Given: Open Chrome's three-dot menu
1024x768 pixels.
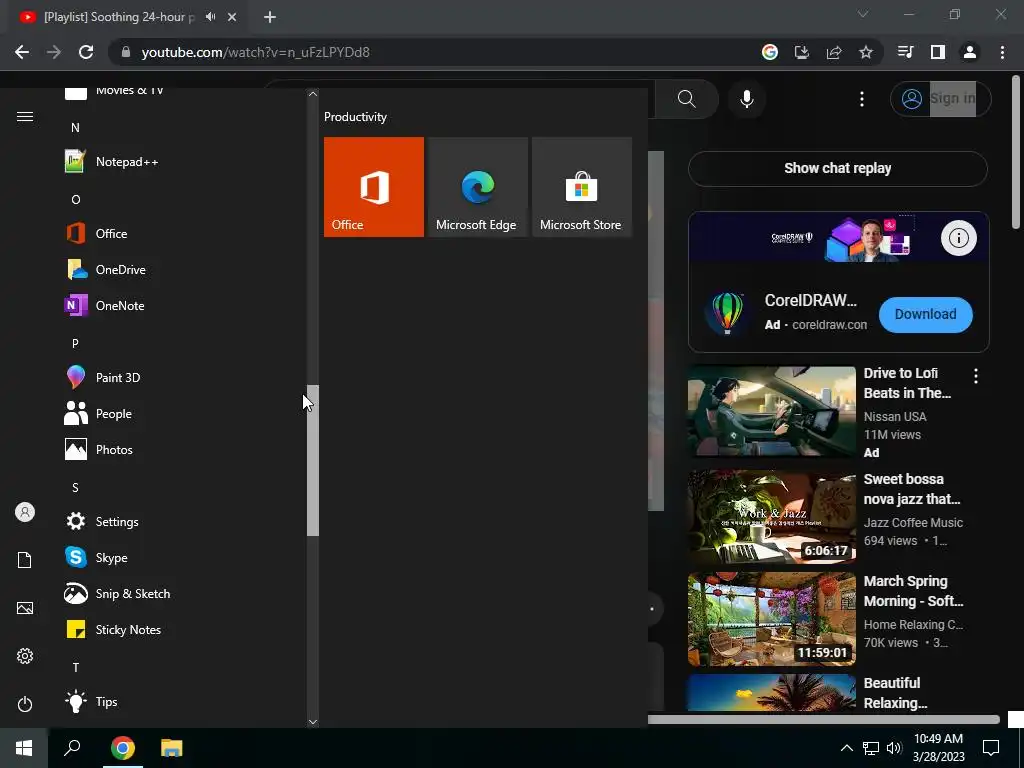Looking at the screenshot, I should (1002, 52).
